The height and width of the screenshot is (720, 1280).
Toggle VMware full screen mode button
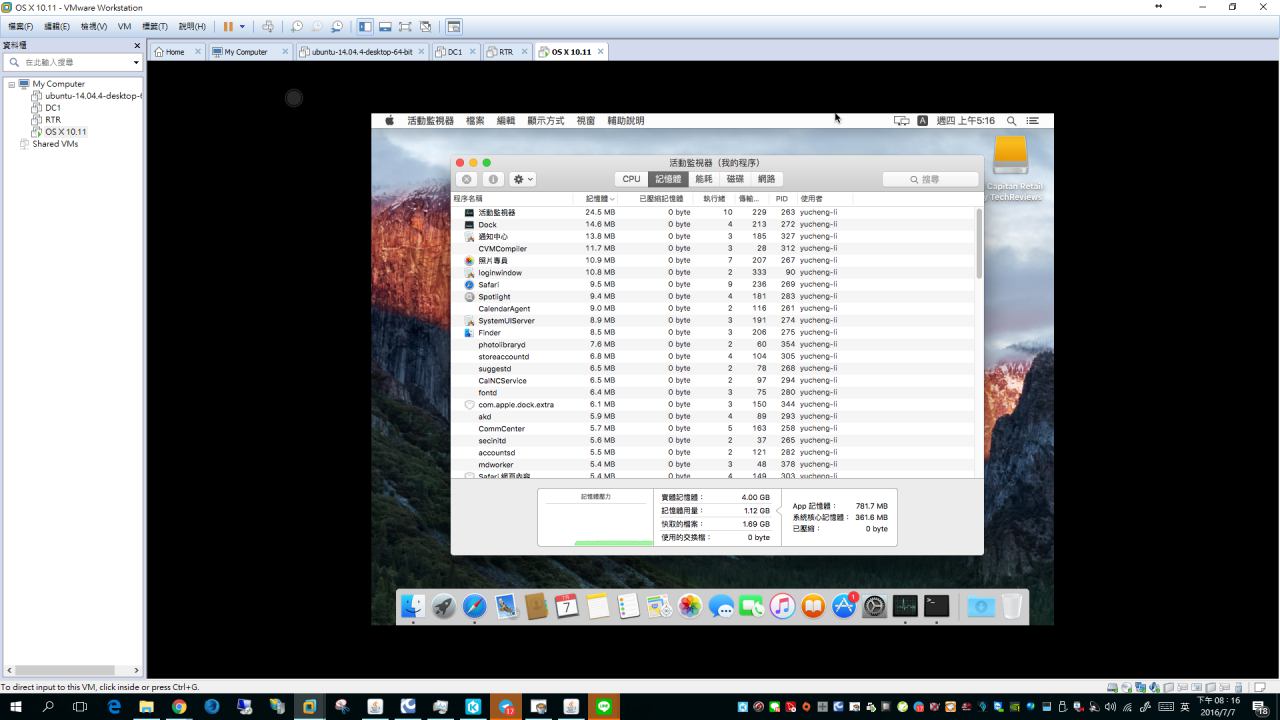(x=405, y=27)
